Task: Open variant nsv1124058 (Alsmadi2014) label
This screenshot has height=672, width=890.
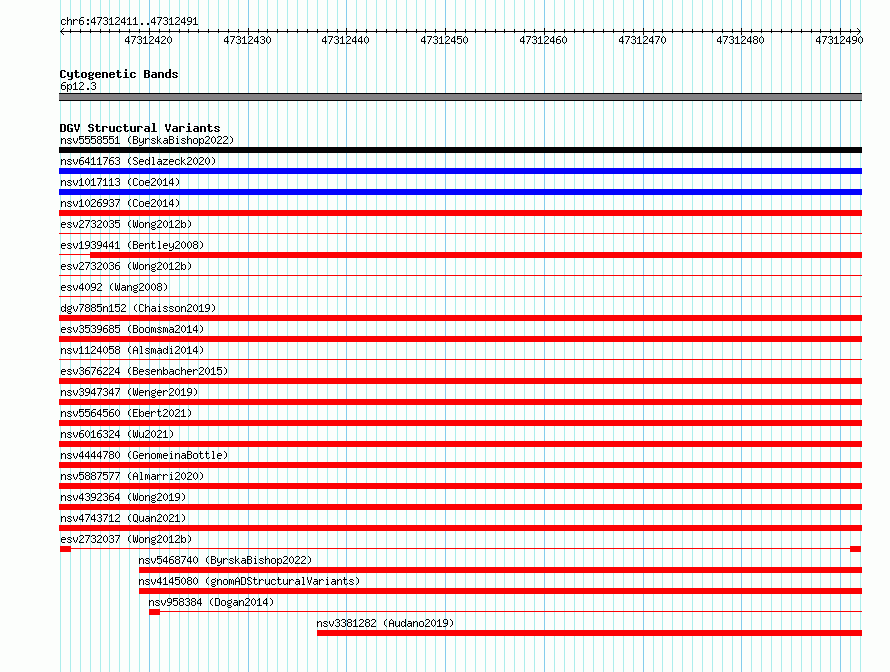Action: pos(132,350)
